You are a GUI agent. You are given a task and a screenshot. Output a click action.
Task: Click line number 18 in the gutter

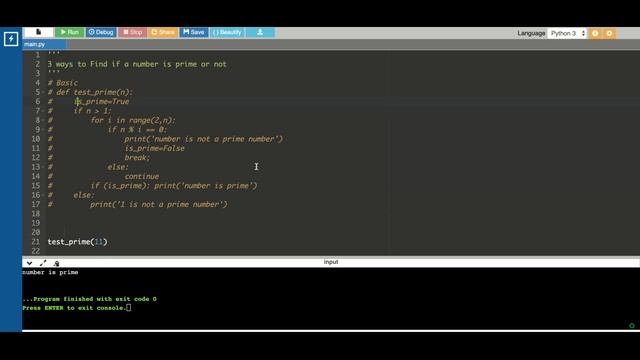(x=36, y=214)
